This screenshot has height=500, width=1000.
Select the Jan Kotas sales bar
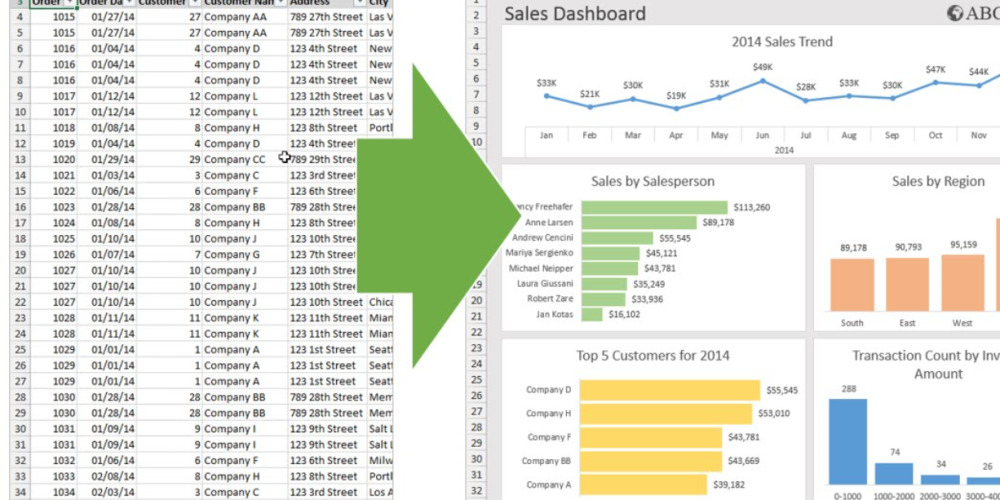[x=592, y=314]
